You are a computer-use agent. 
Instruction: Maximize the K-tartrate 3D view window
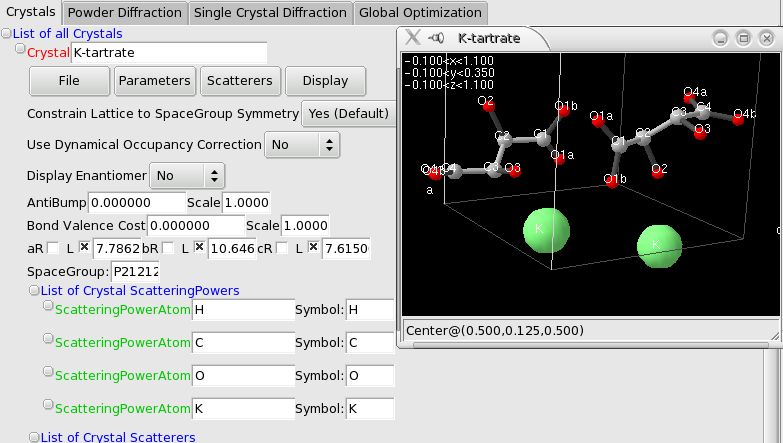click(743, 38)
